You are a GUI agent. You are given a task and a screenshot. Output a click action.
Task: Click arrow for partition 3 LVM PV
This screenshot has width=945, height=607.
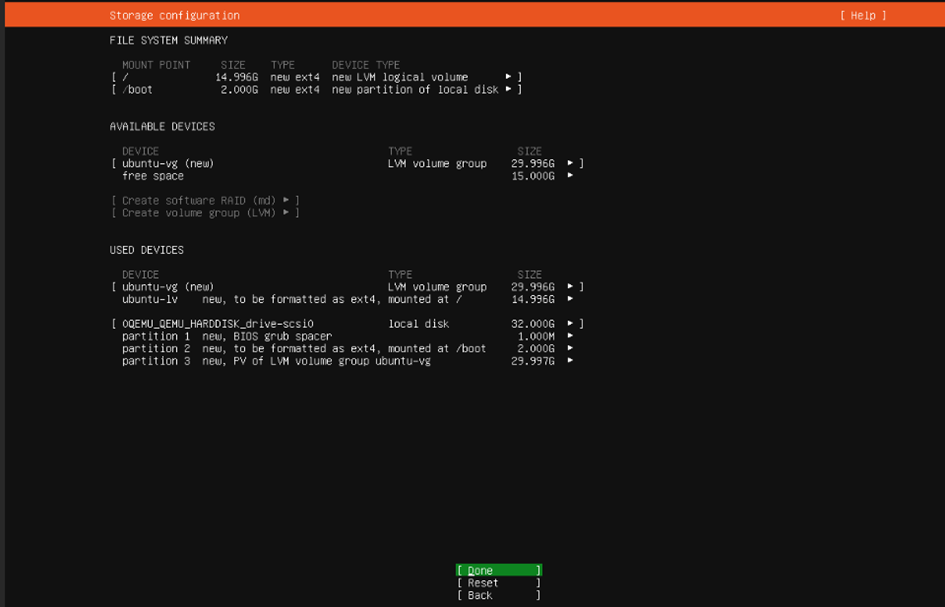[x=570, y=361]
